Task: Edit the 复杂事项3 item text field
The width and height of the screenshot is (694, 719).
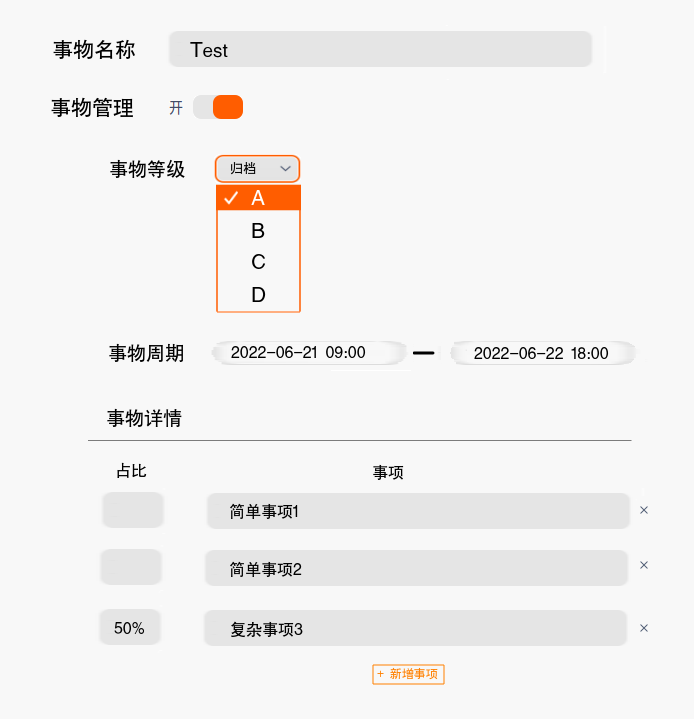Action: click(x=416, y=629)
